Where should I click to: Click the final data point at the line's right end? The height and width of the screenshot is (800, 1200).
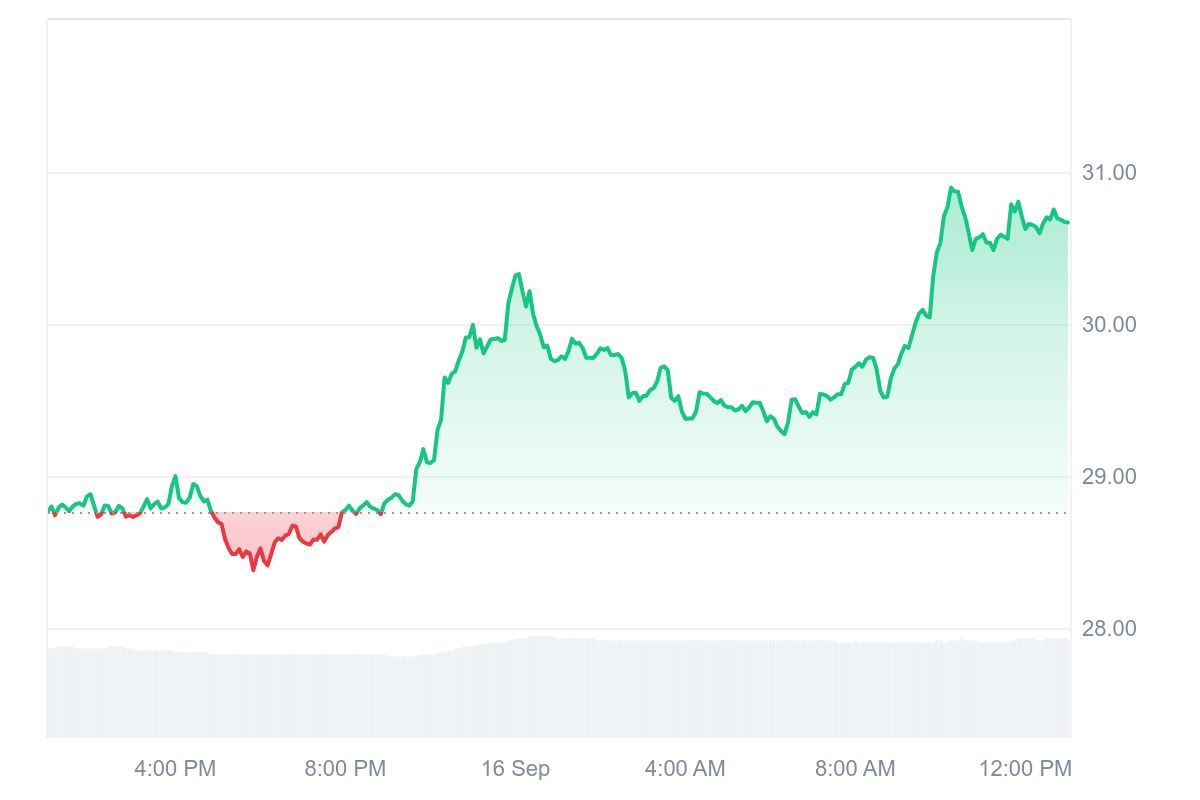coord(1068,222)
